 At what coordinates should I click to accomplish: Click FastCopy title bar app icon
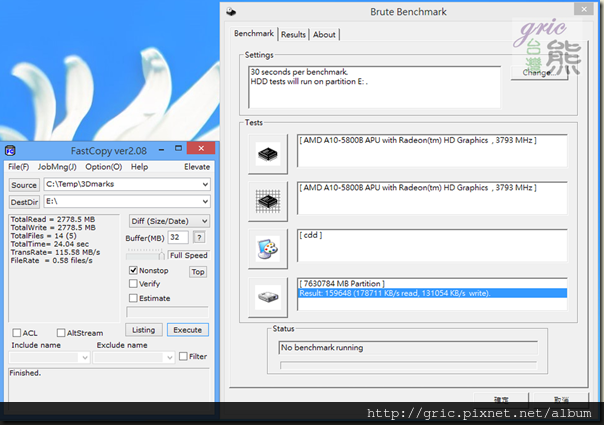tap(10, 151)
